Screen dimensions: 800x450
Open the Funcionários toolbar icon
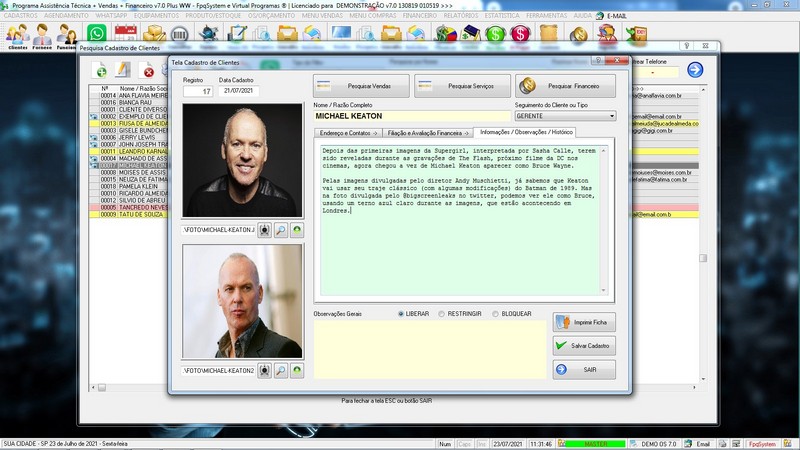[66, 36]
